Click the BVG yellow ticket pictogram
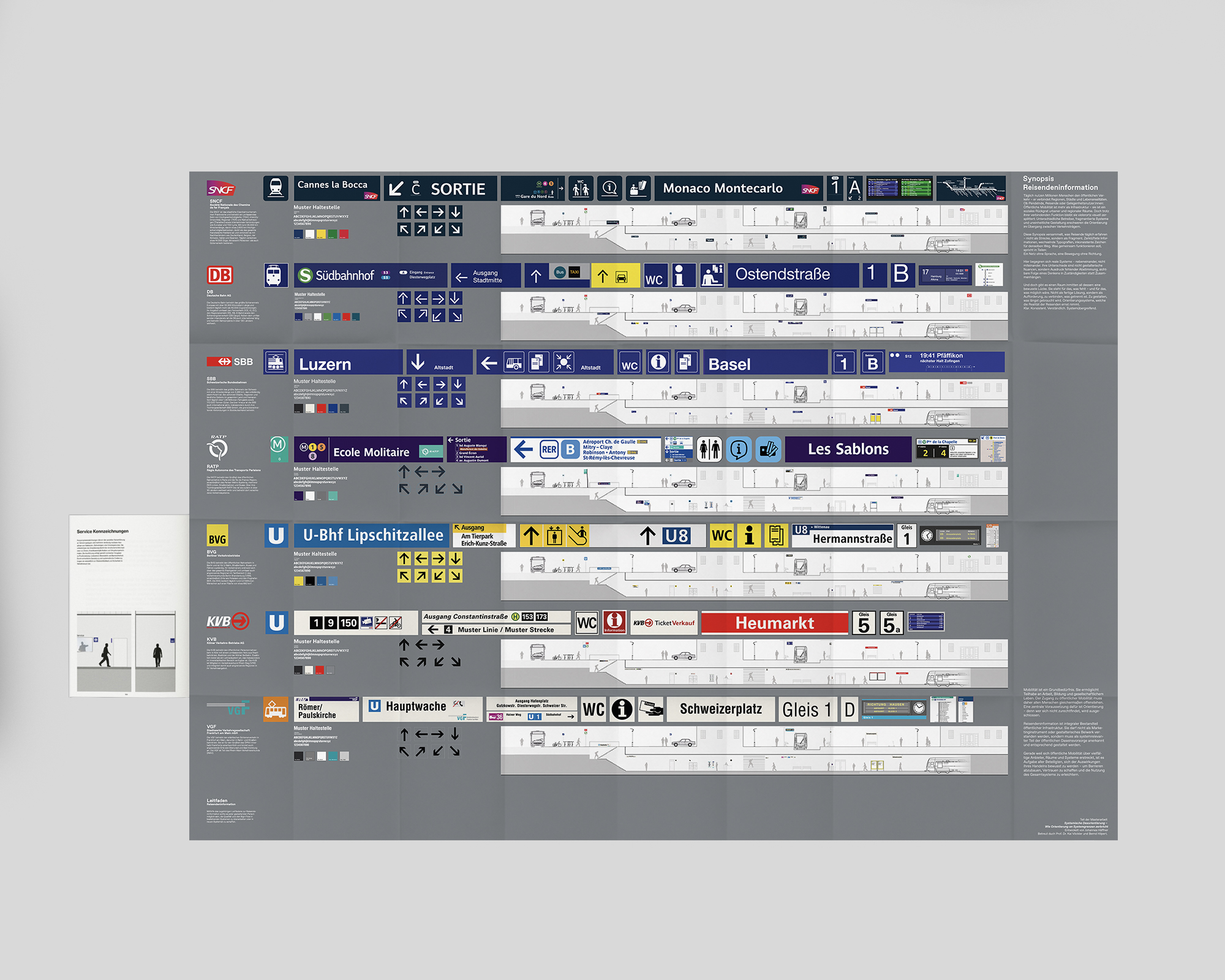This screenshot has height=980, width=1225. click(x=776, y=536)
